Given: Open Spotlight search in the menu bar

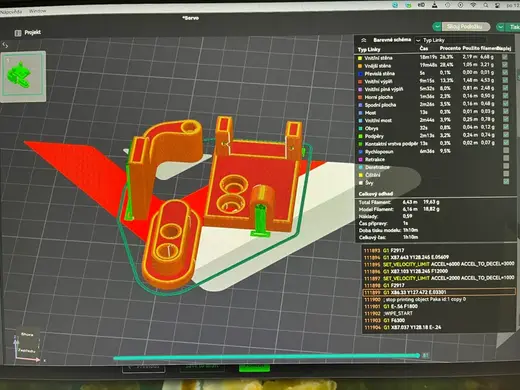Looking at the screenshot, I should pos(486,5).
